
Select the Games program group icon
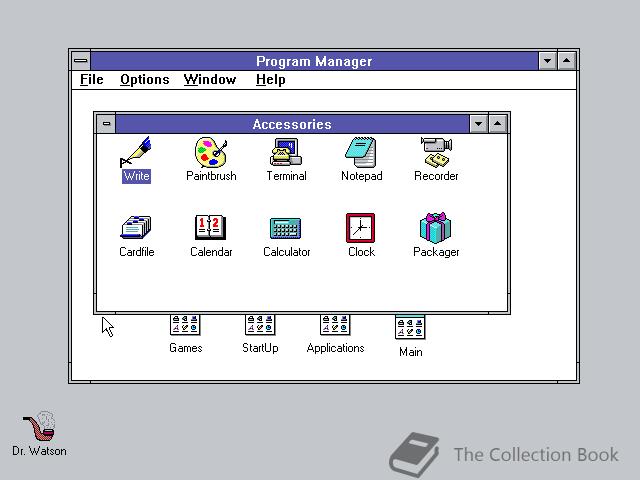tap(185, 325)
